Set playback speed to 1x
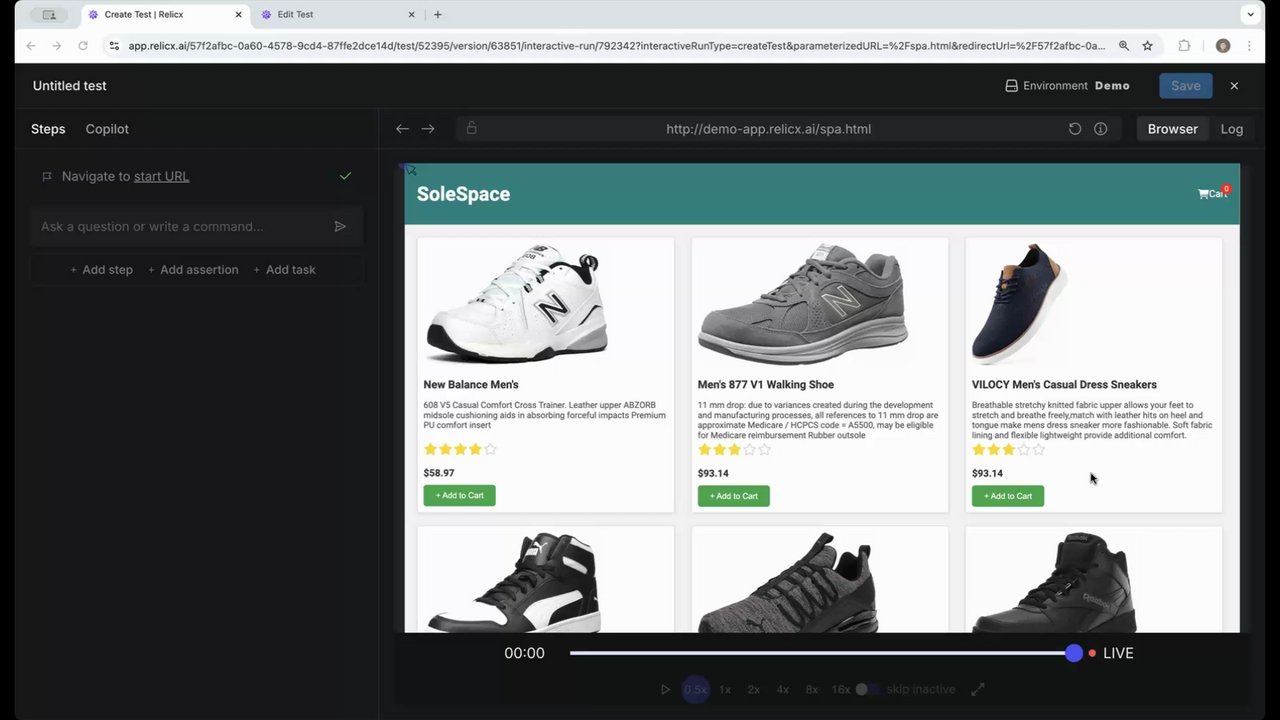This screenshot has height=720, width=1280. coord(725,689)
